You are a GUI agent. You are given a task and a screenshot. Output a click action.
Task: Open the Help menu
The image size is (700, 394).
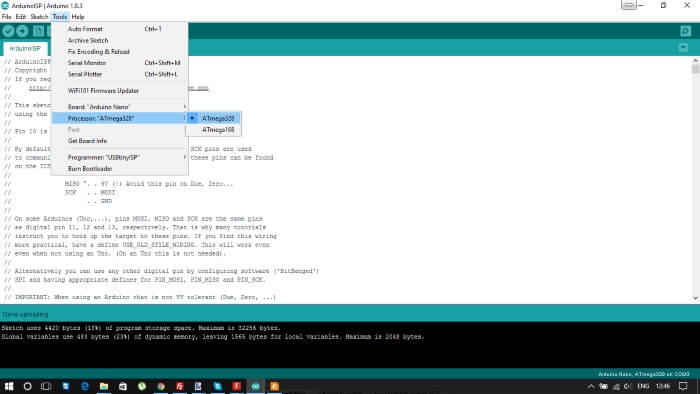78,17
